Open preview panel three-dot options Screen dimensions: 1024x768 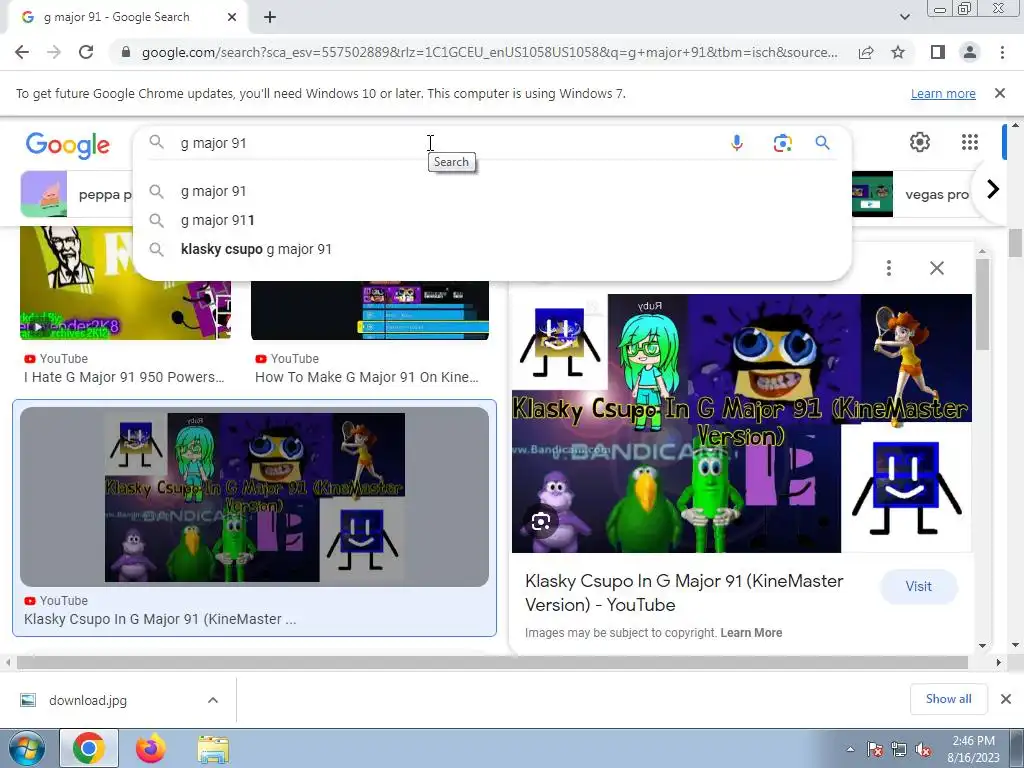click(x=888, y=268)
